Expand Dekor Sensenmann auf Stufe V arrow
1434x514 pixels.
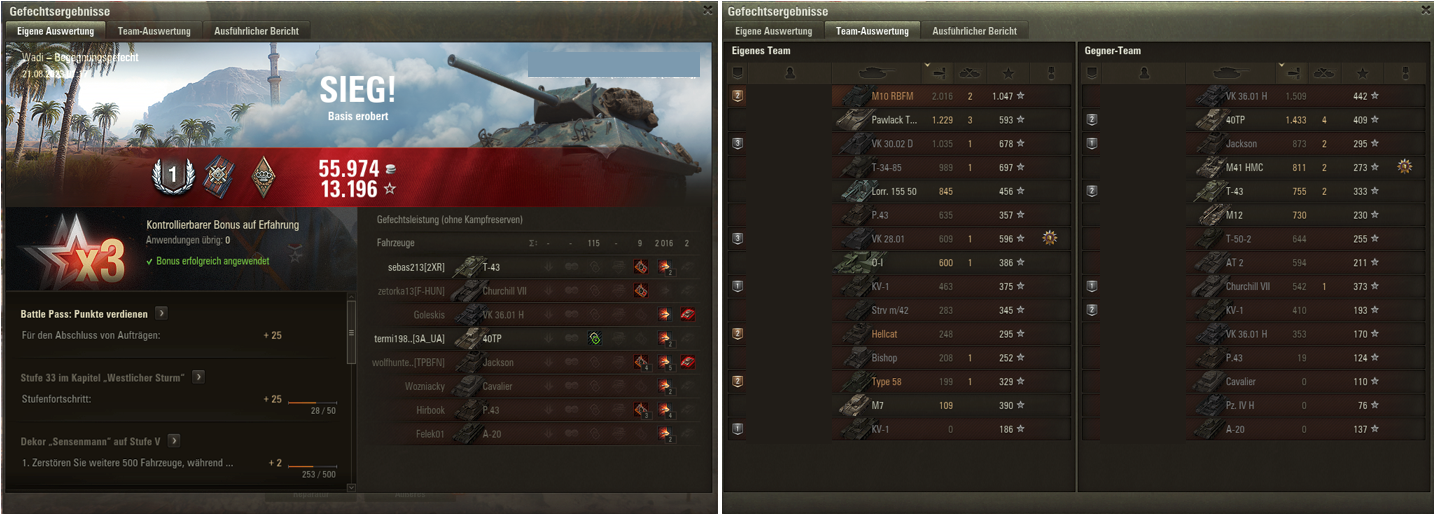click(x=174, y=440)
